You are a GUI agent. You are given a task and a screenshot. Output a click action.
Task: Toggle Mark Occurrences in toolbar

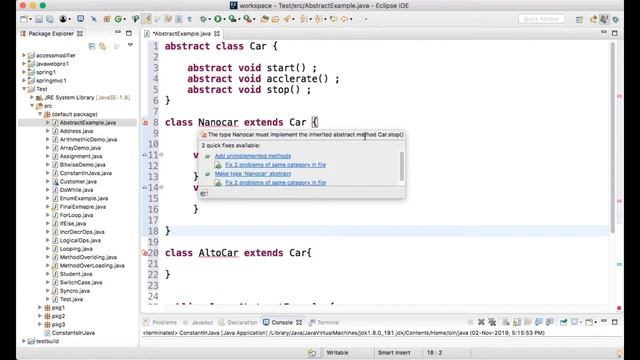tap(147, 19)
